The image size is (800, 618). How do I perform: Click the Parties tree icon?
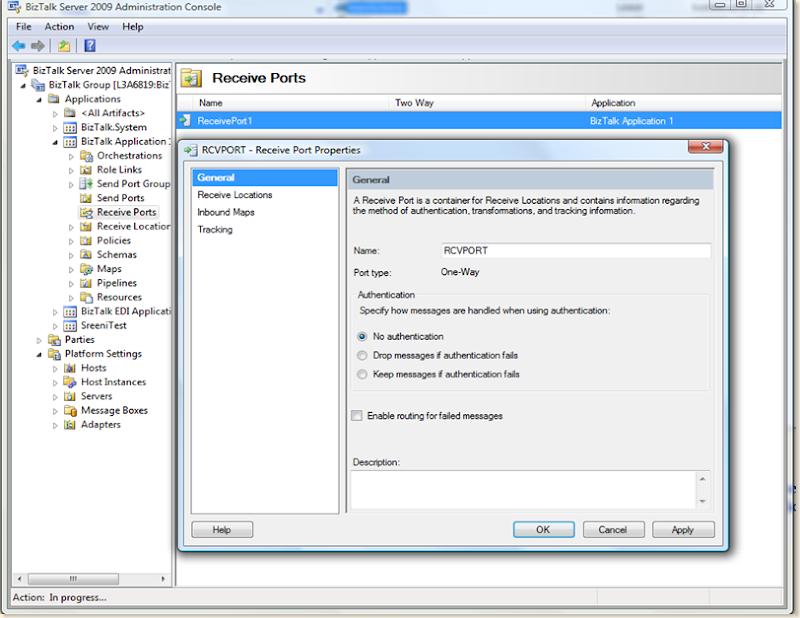(54, 340)
